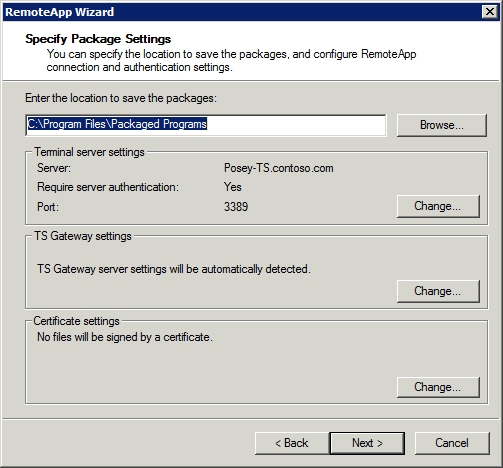Change the TS Gateway settings
Viewport: 503px width, 468px height.
(x=438, y=291)
